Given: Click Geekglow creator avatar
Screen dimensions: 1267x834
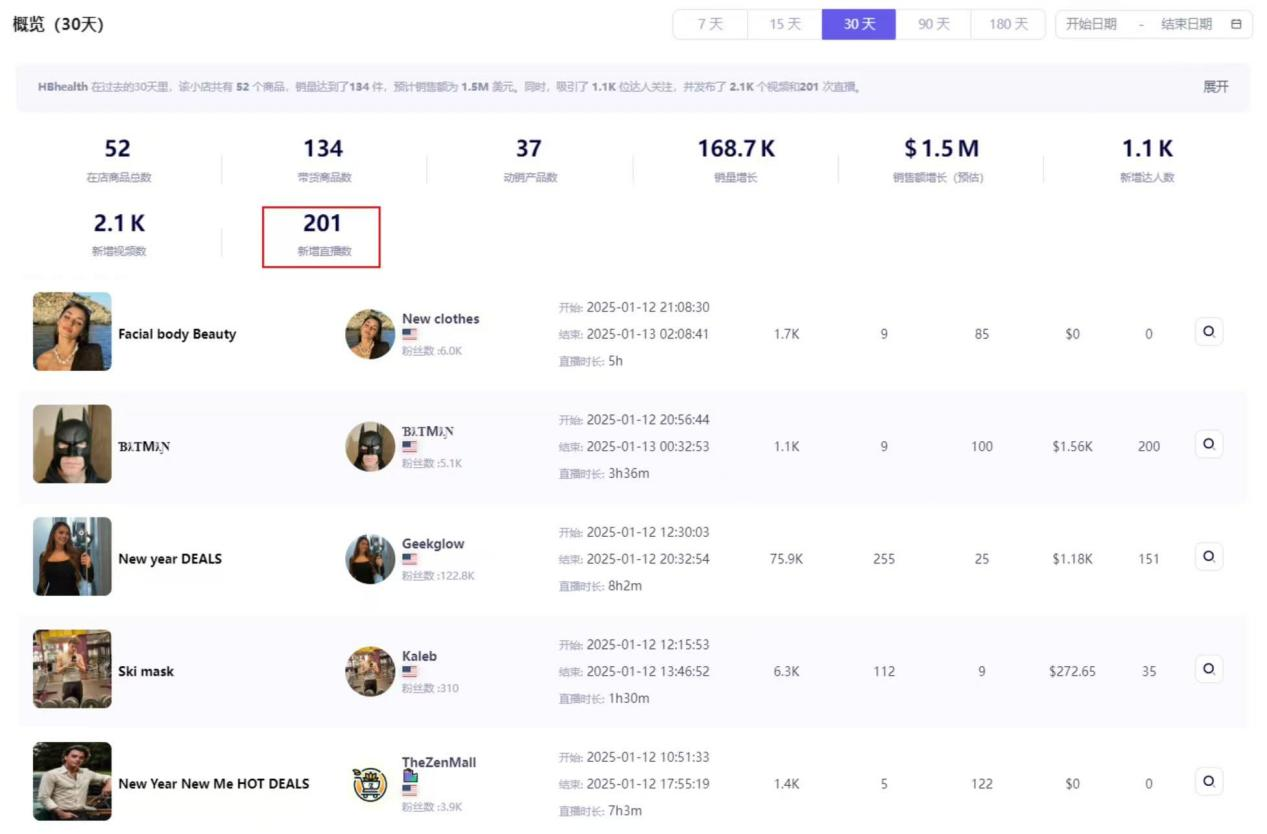Looking at the screenshot, I should click(x=370, y=559).
